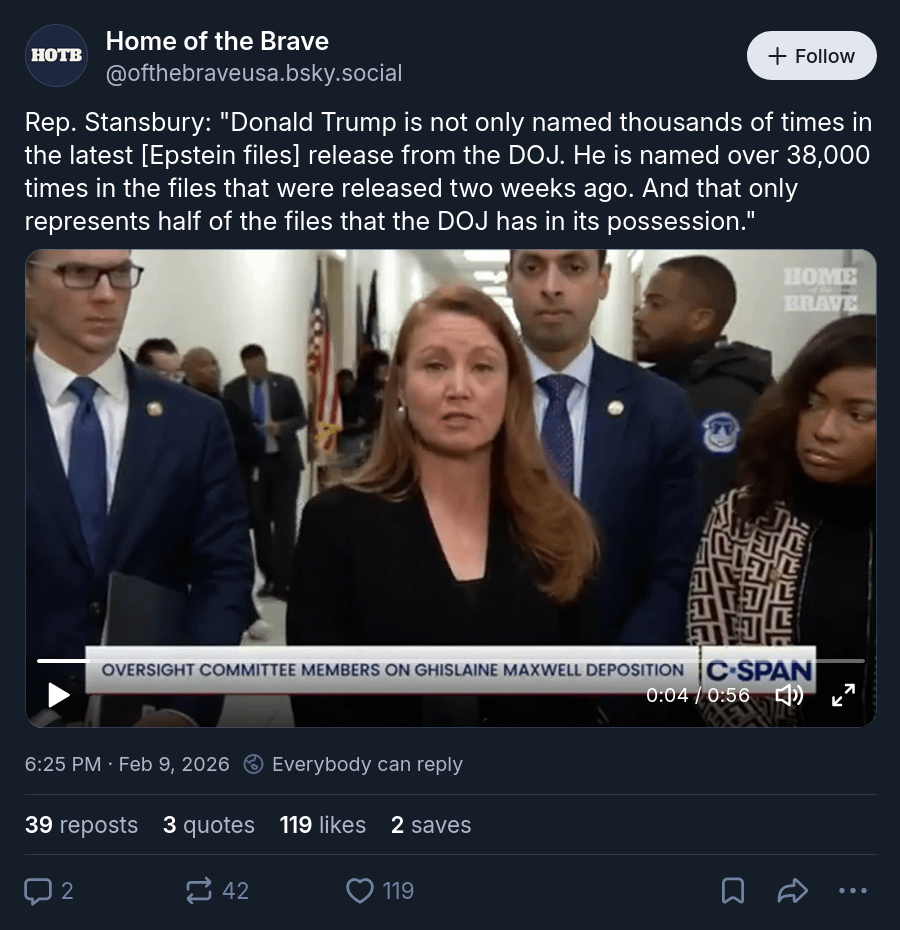Click the HOTB profile avatar
This screenshot has width=900, height=930.
(x=56, y=55)
